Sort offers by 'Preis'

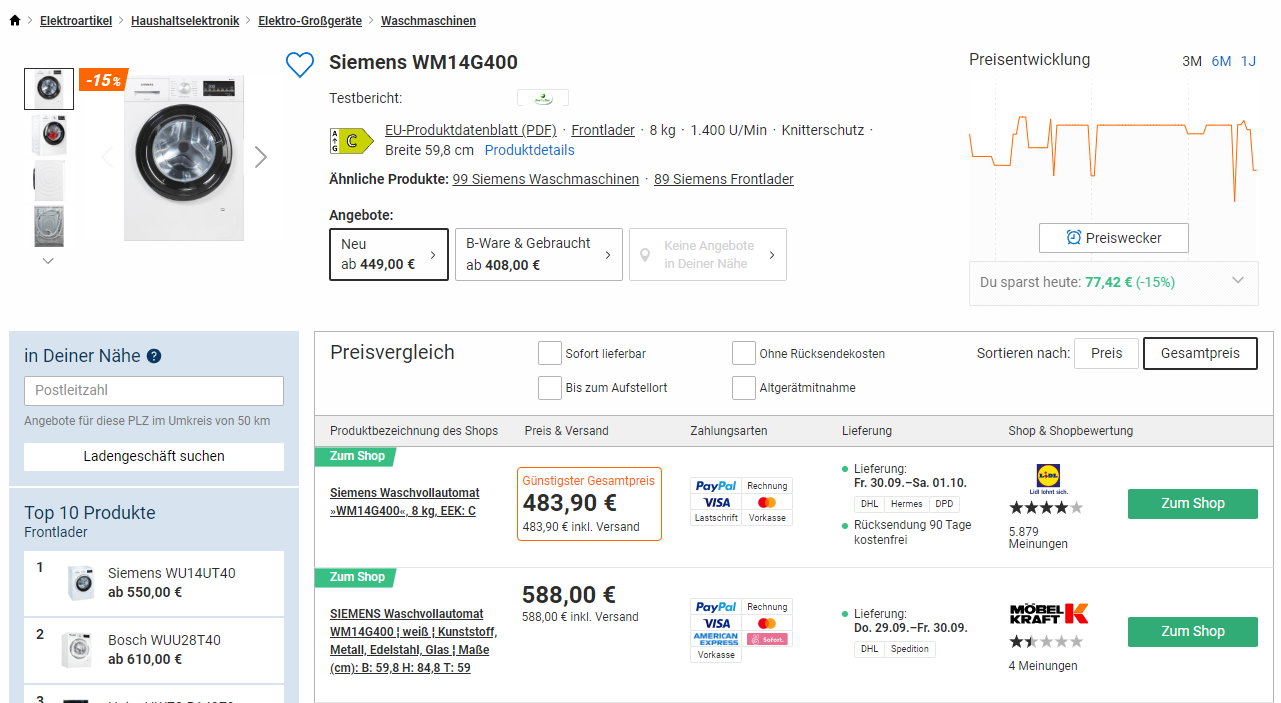point(1105,353)
